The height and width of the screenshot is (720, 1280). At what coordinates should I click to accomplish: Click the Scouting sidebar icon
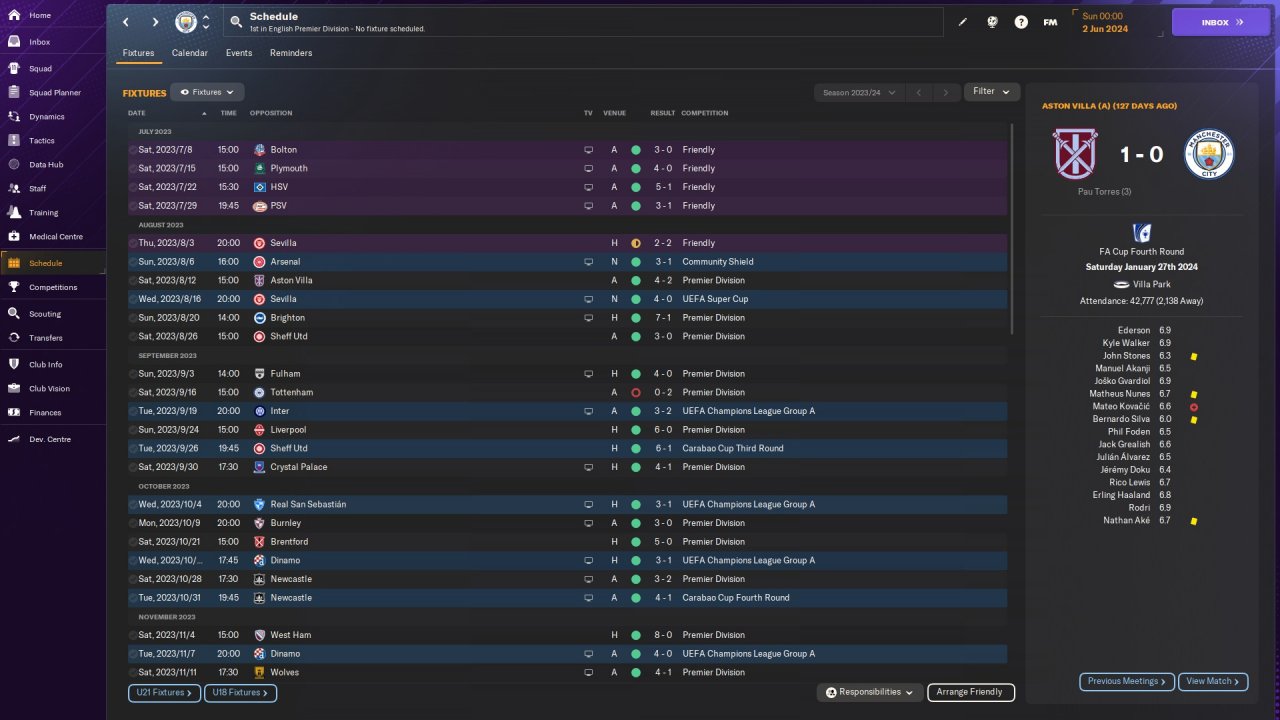click(14, 313)
